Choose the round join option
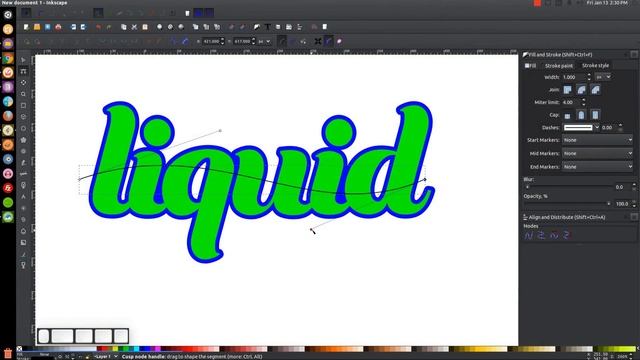The height and width of the screenshot is (360, 640). coord(581,89)
